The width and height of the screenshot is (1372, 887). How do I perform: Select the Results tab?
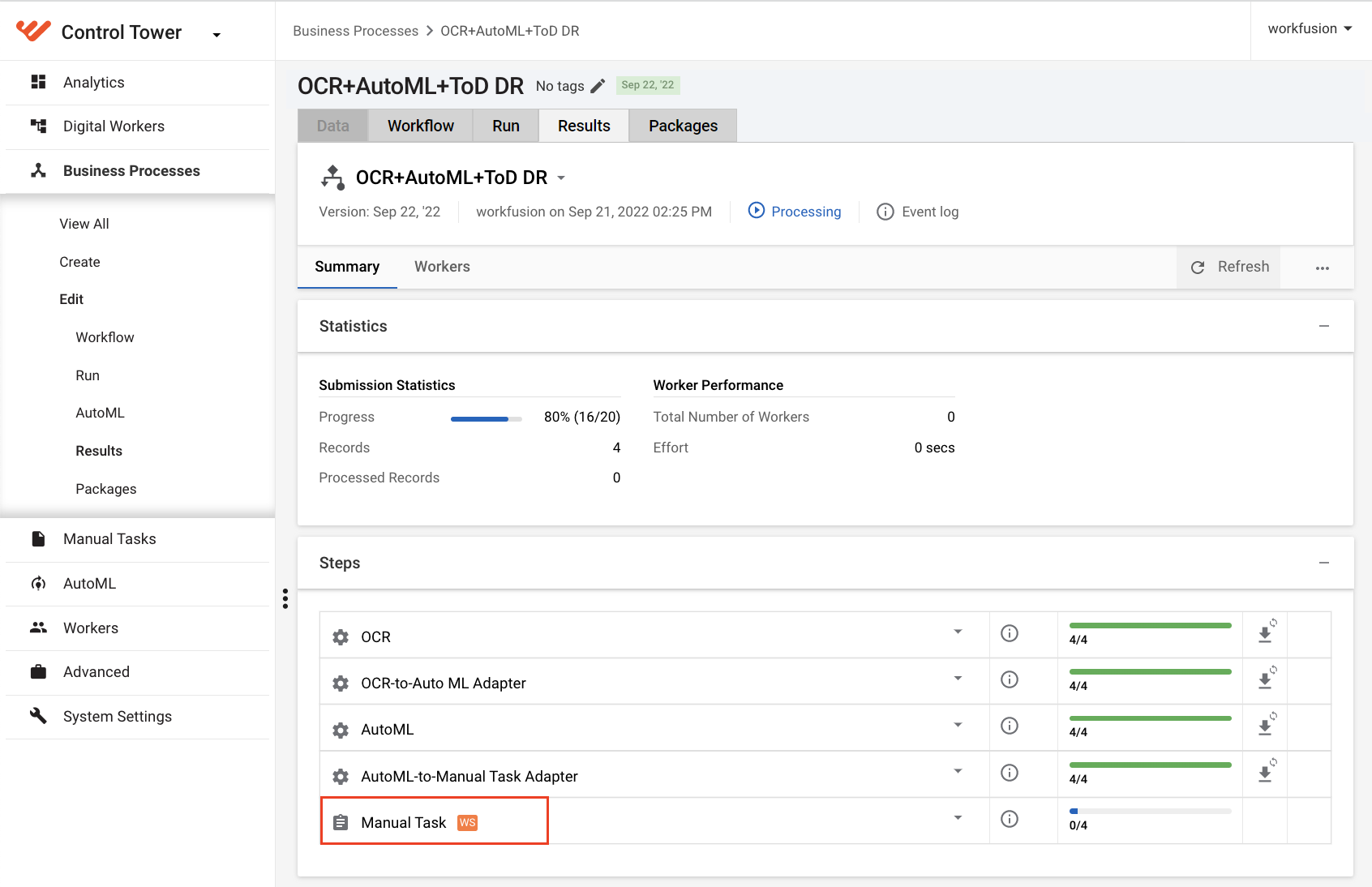click(584, 126)
